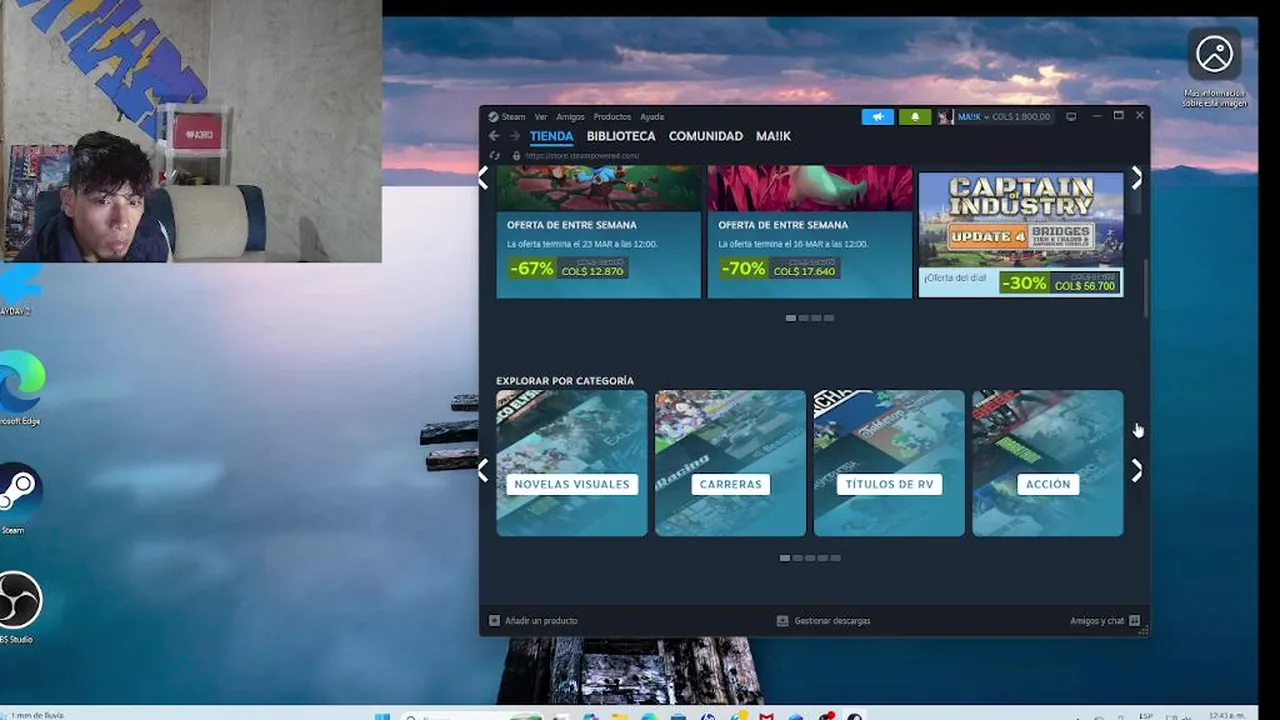Screen dimensions: 1280x720
Task: Click the -30% discount badge
Action: [x=1025, y=283]
